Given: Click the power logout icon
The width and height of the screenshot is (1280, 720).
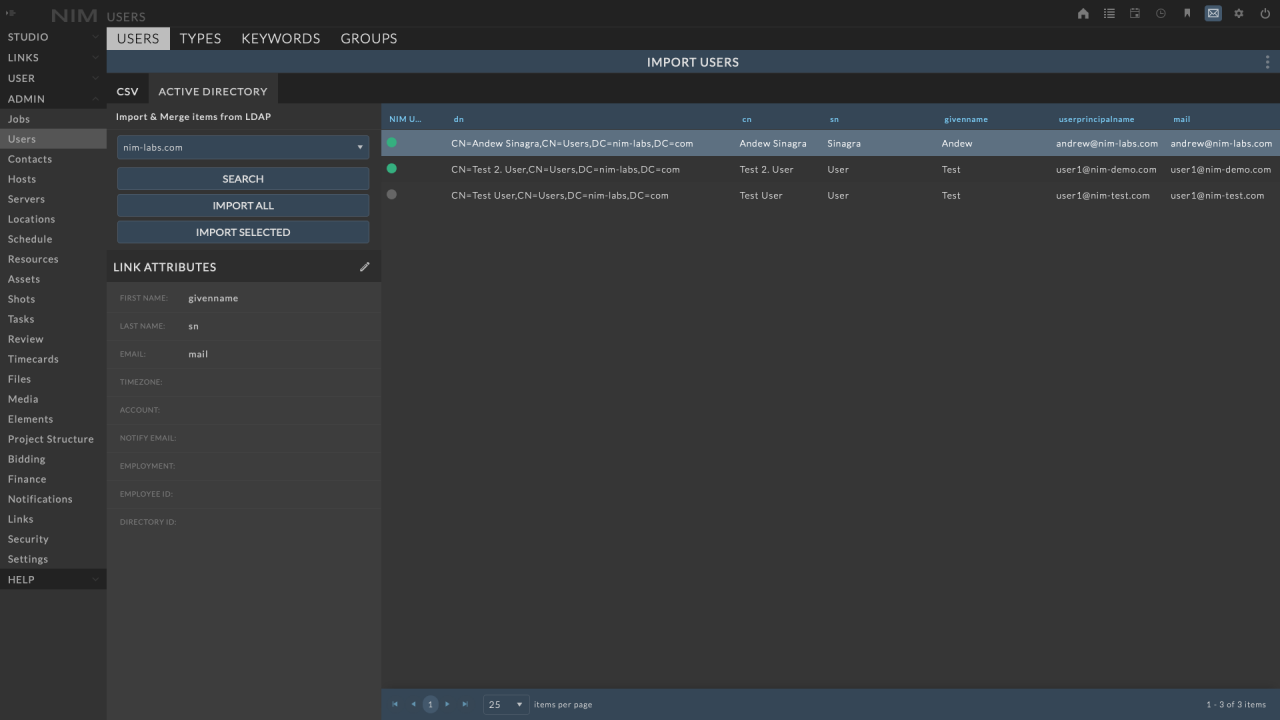Looking at the screenshot, I should pos(1265,14).
